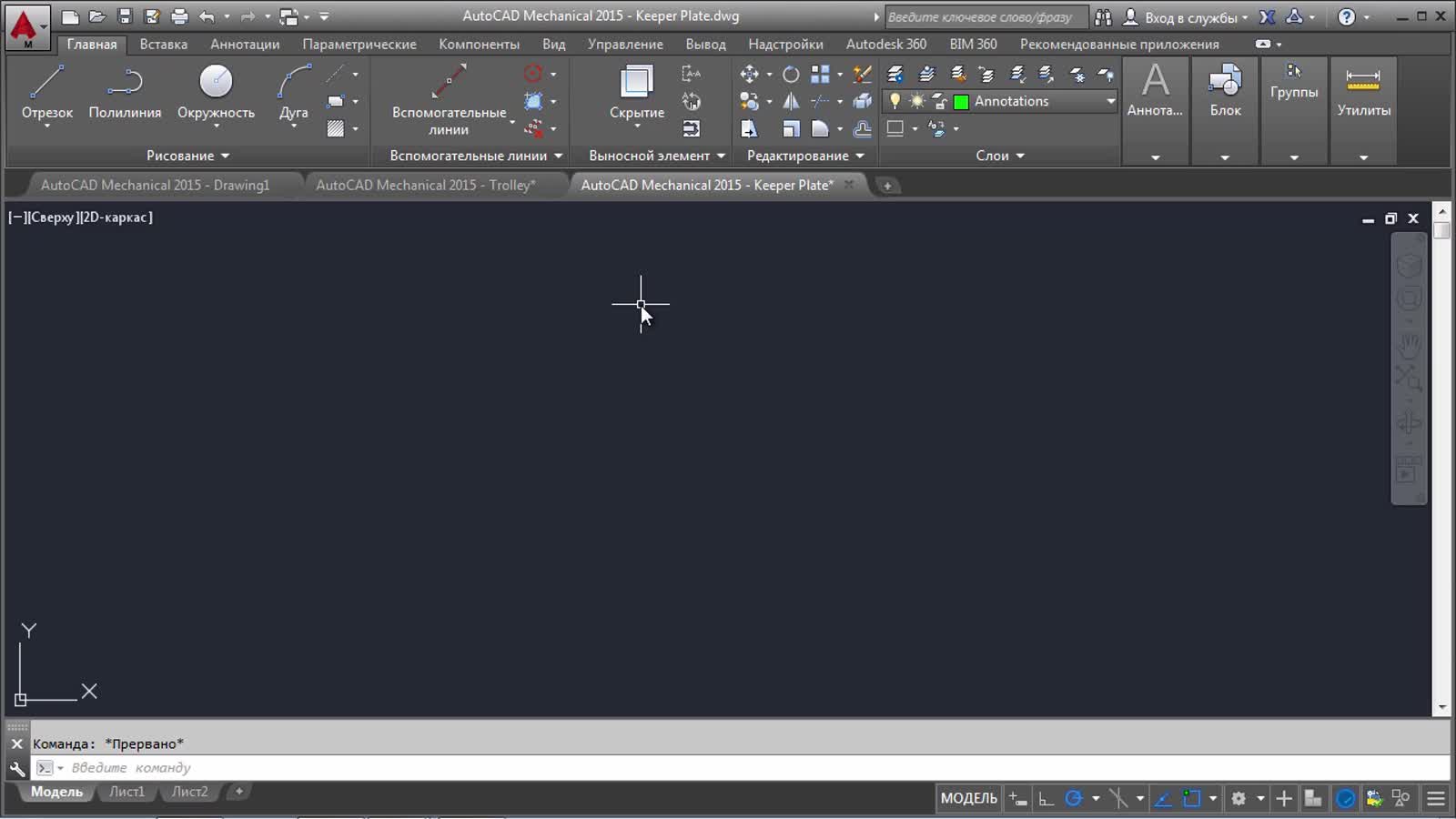Screen dimensions: 1456x819
Task: Select the Дуга arc tool
Action: pos(293,92)
